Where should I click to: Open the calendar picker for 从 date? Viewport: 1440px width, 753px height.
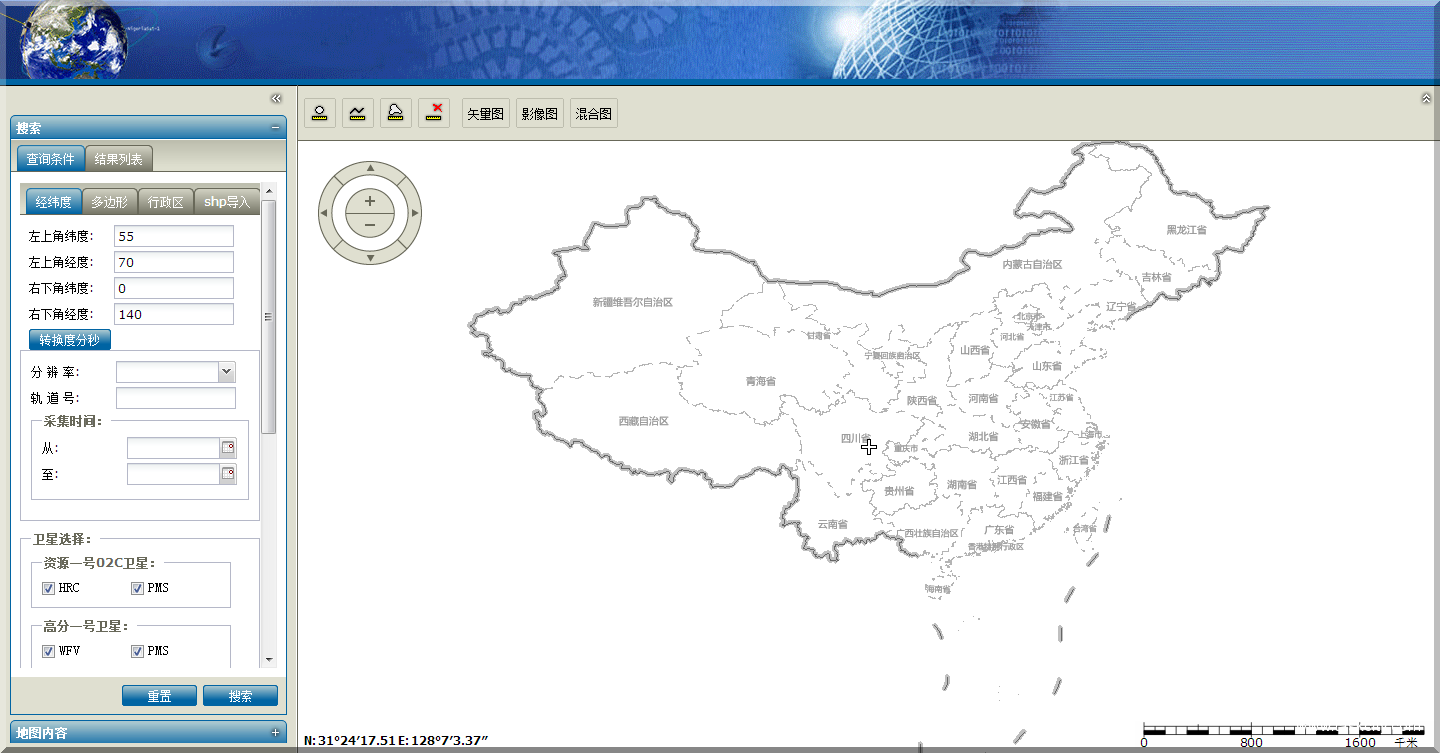(228, 448)
